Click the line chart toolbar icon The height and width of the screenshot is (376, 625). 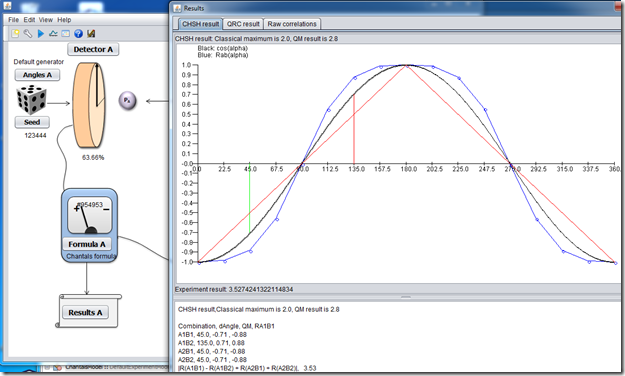[x=53, y=33]
